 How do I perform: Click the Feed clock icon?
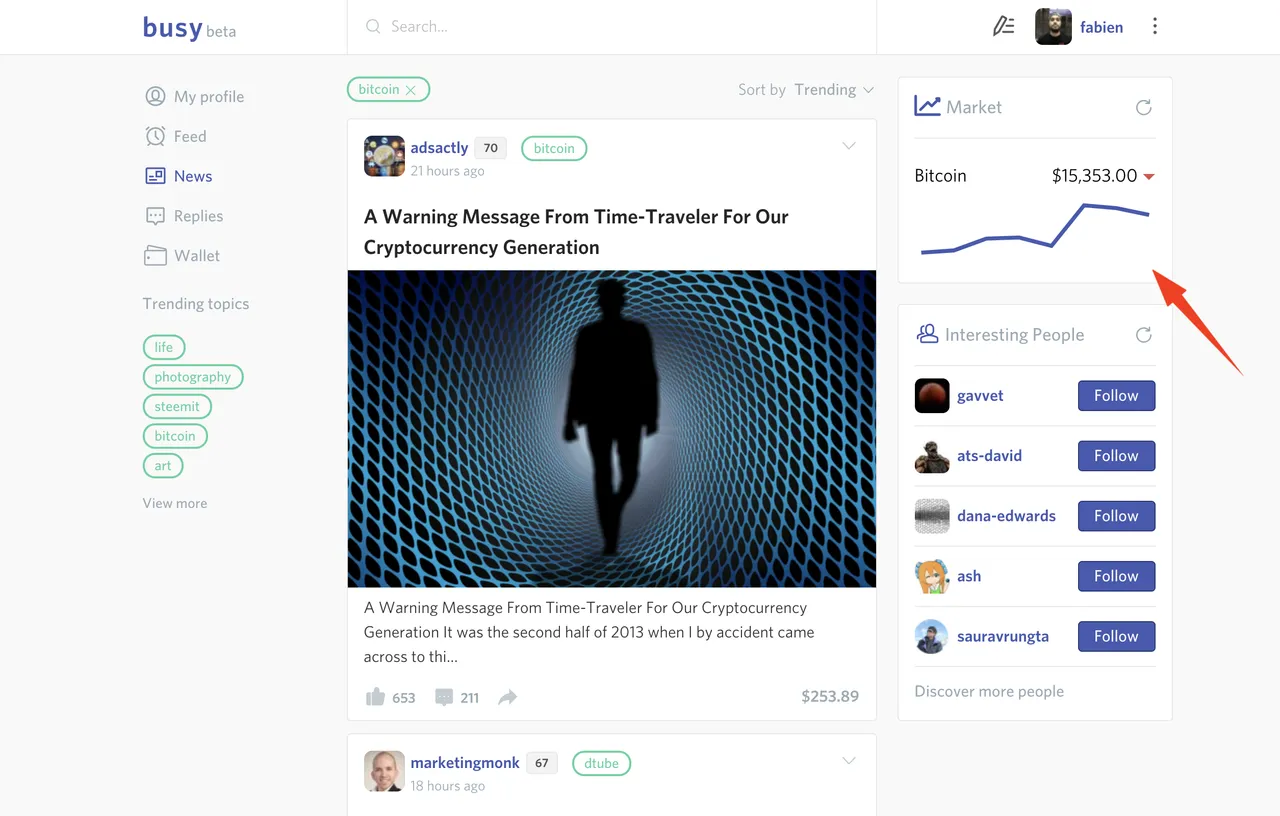tap(155, 137)
